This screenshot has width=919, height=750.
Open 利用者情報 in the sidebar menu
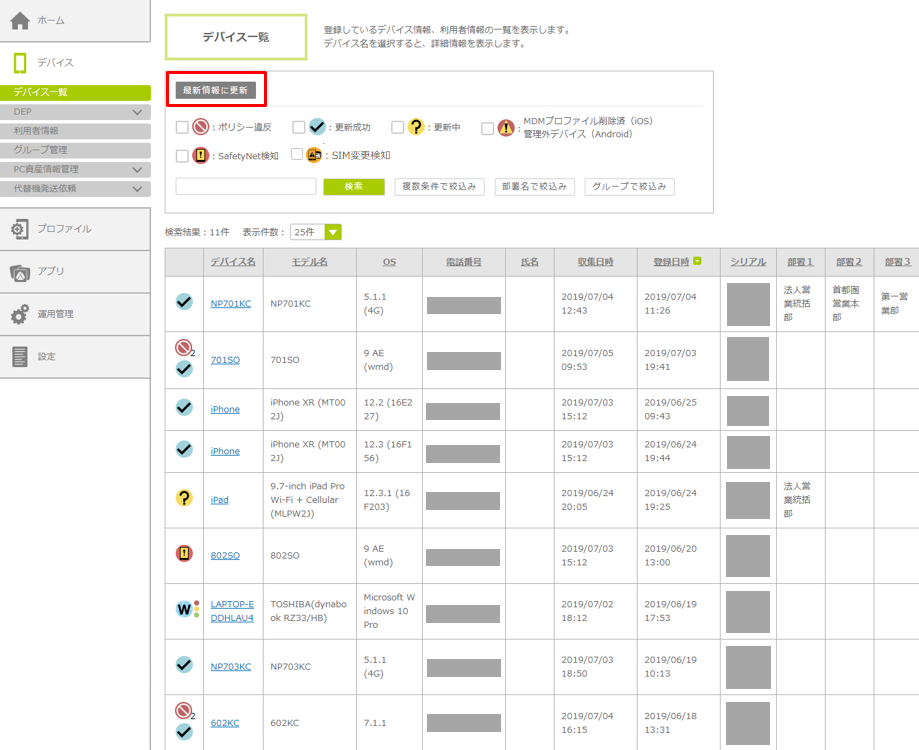(36, 131)
